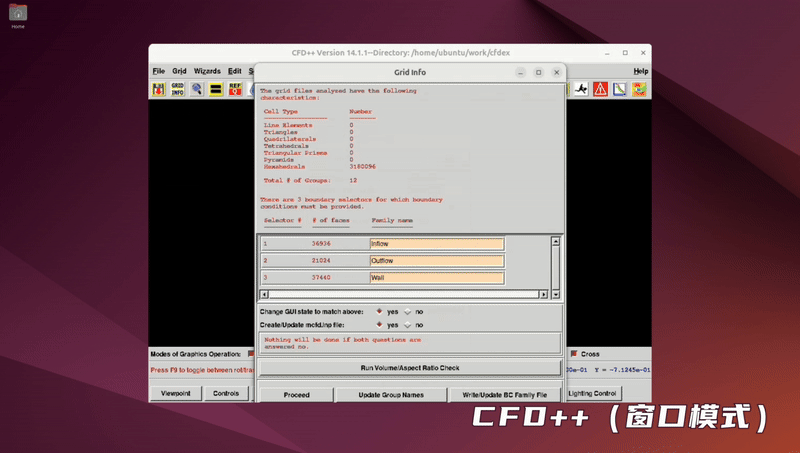
Task: Click the horizontal scrollbar left arrow
Action: coord(264,294)
